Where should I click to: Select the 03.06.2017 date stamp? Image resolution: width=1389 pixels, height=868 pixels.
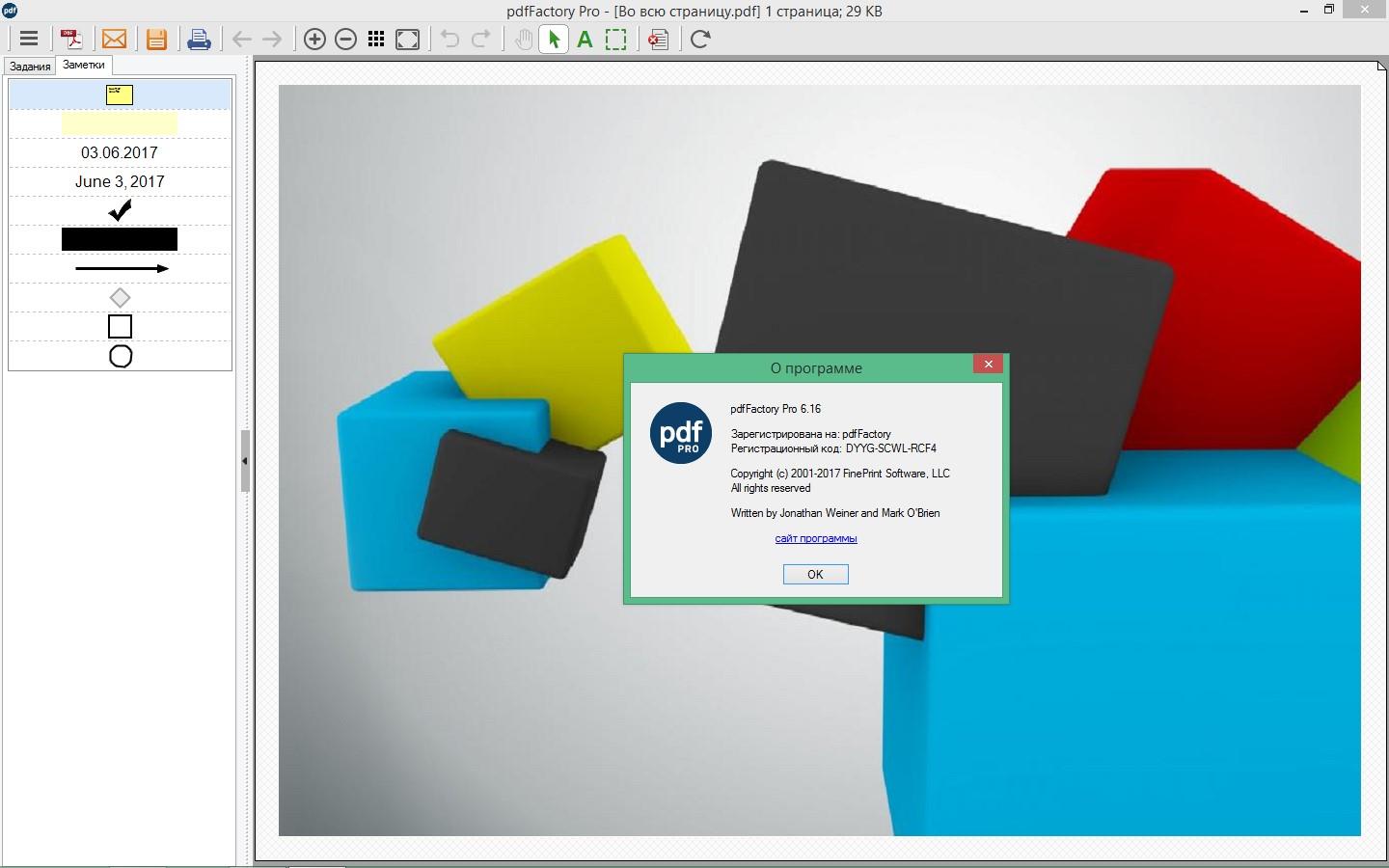point(120,152)
